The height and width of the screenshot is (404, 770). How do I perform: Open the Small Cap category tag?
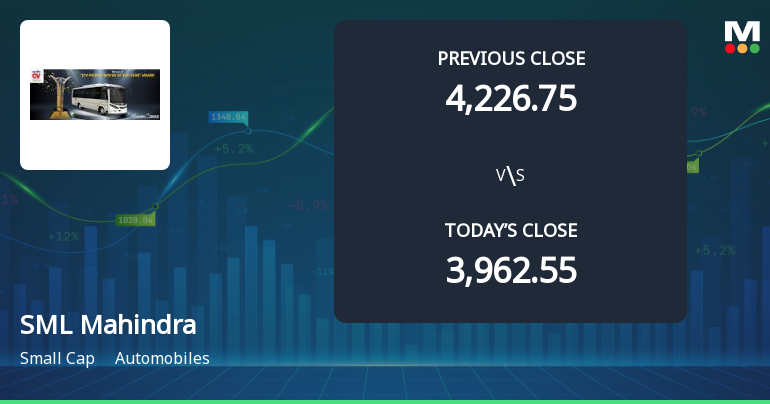pos(57,358)
